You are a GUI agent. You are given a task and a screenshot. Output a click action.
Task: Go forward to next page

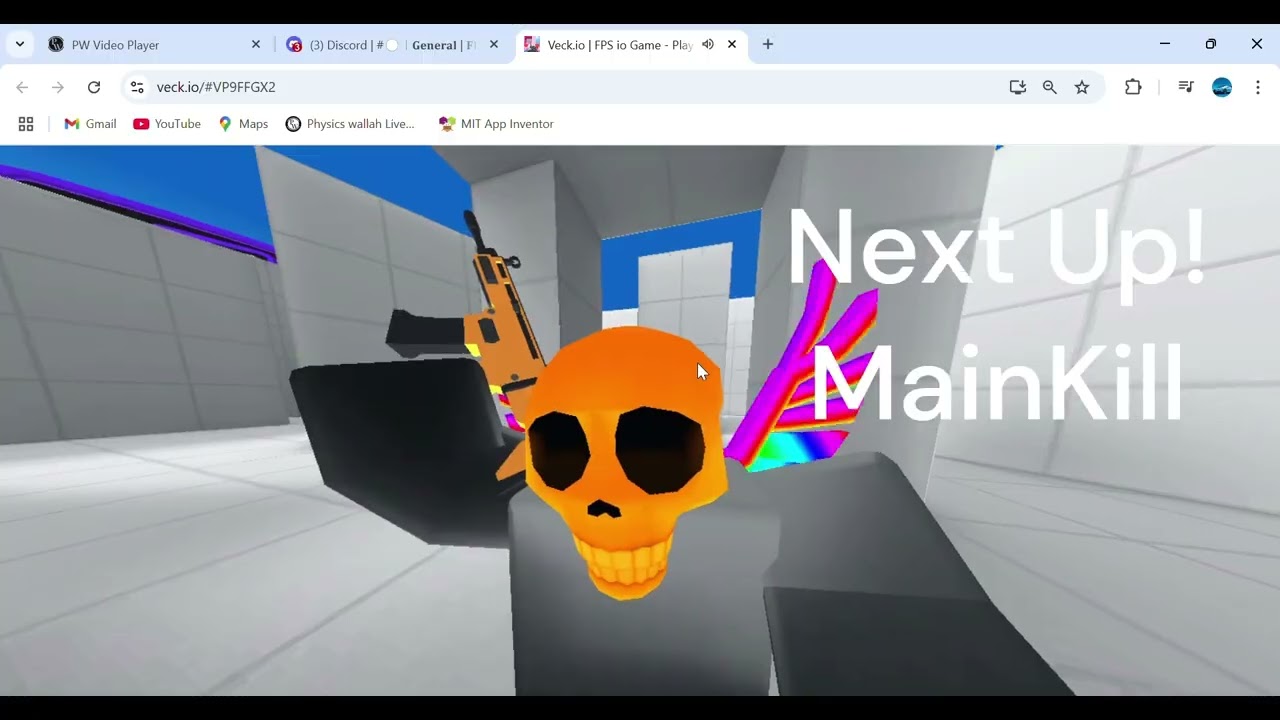point(58,87)
